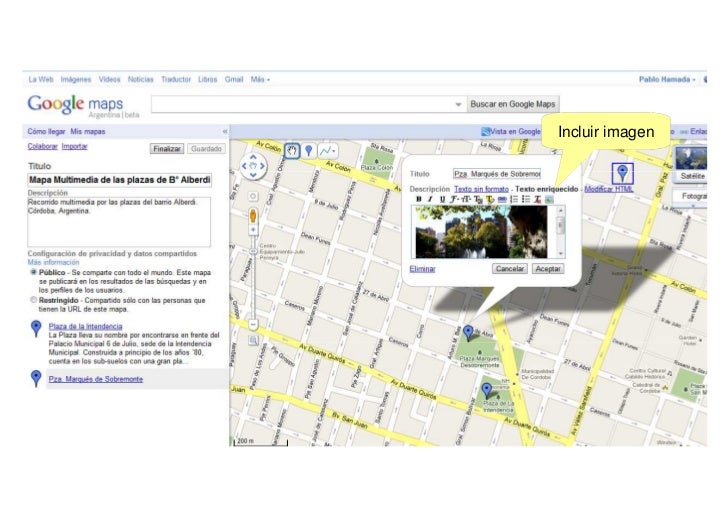728x515 pixels.
Task: Click map pin at Plaza Marqués de Sobremonte
Action: (468, 333)
